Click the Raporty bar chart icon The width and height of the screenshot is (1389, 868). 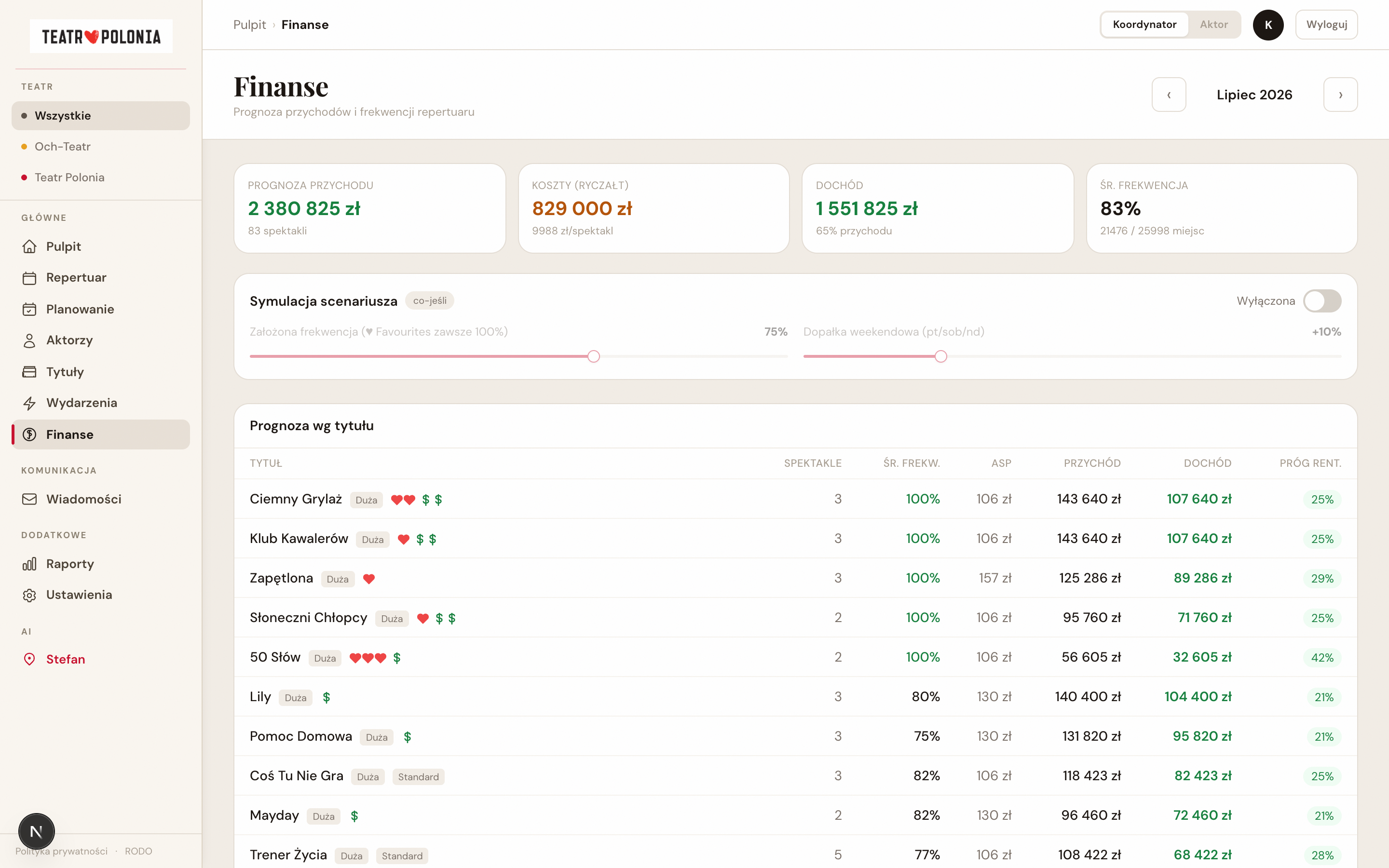tap(29, 564)
